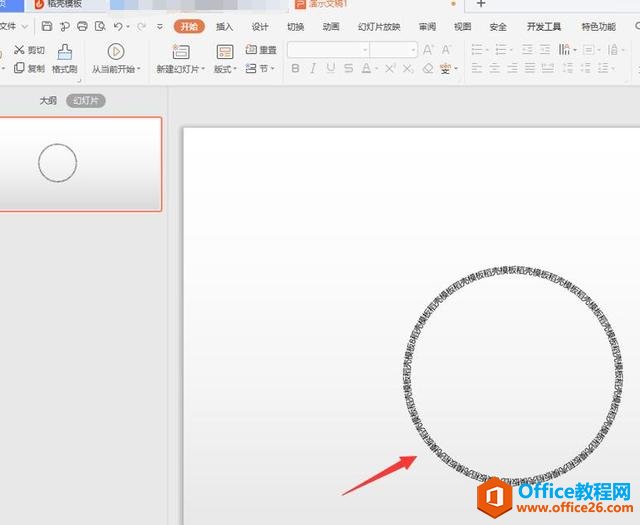This screenshot has width=640, height=525.
Task: Toggle Bold formatting
Action: click(x=296, y=68)
